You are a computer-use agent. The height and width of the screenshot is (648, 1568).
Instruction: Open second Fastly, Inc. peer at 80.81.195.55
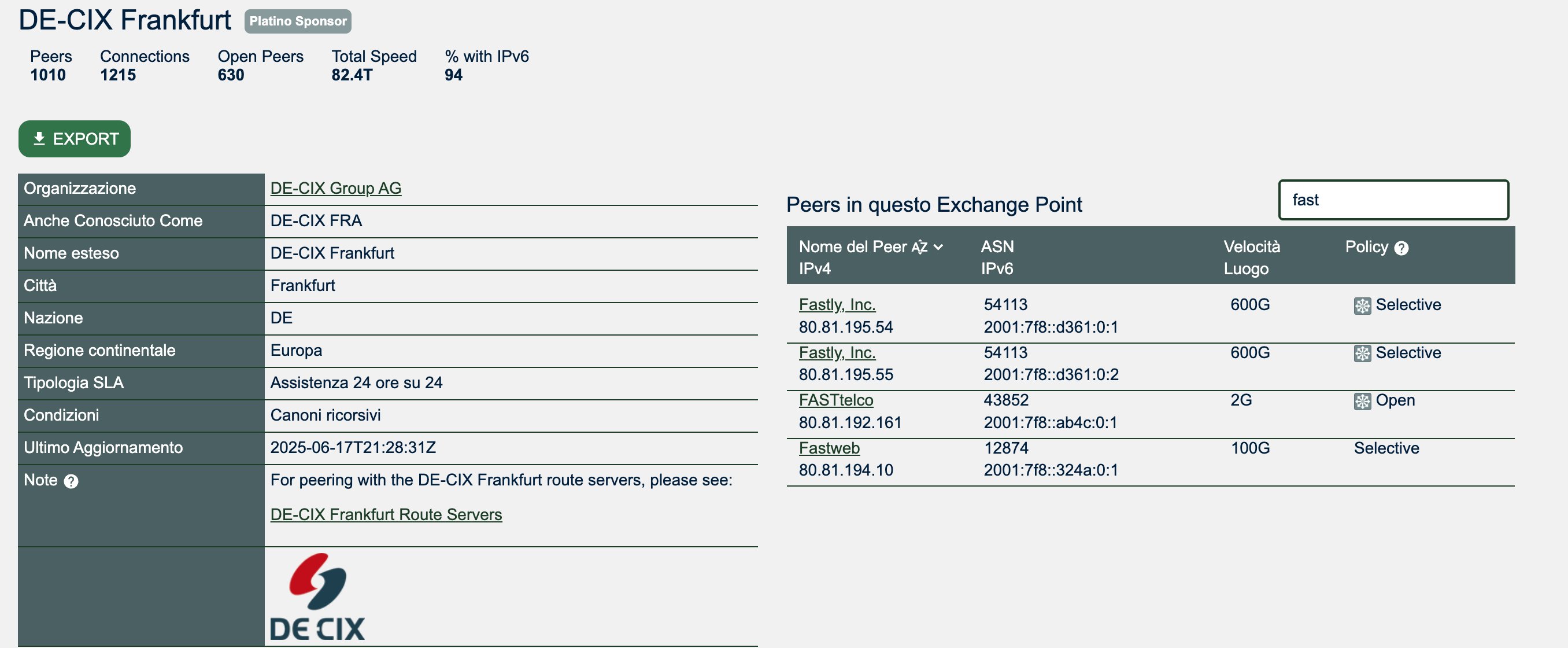[x=837, y=352]
